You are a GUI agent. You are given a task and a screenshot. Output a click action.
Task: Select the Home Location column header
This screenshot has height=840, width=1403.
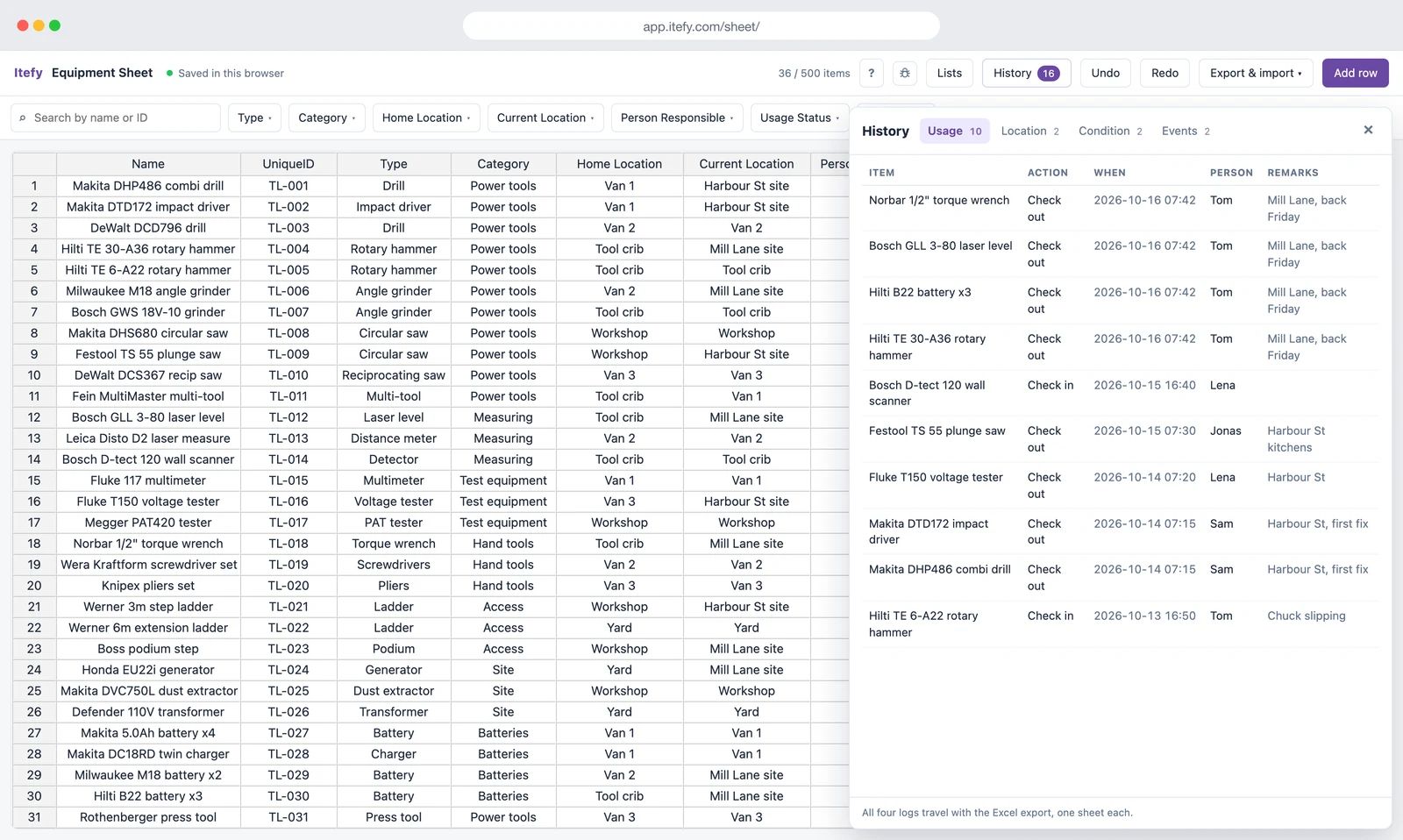619,164
